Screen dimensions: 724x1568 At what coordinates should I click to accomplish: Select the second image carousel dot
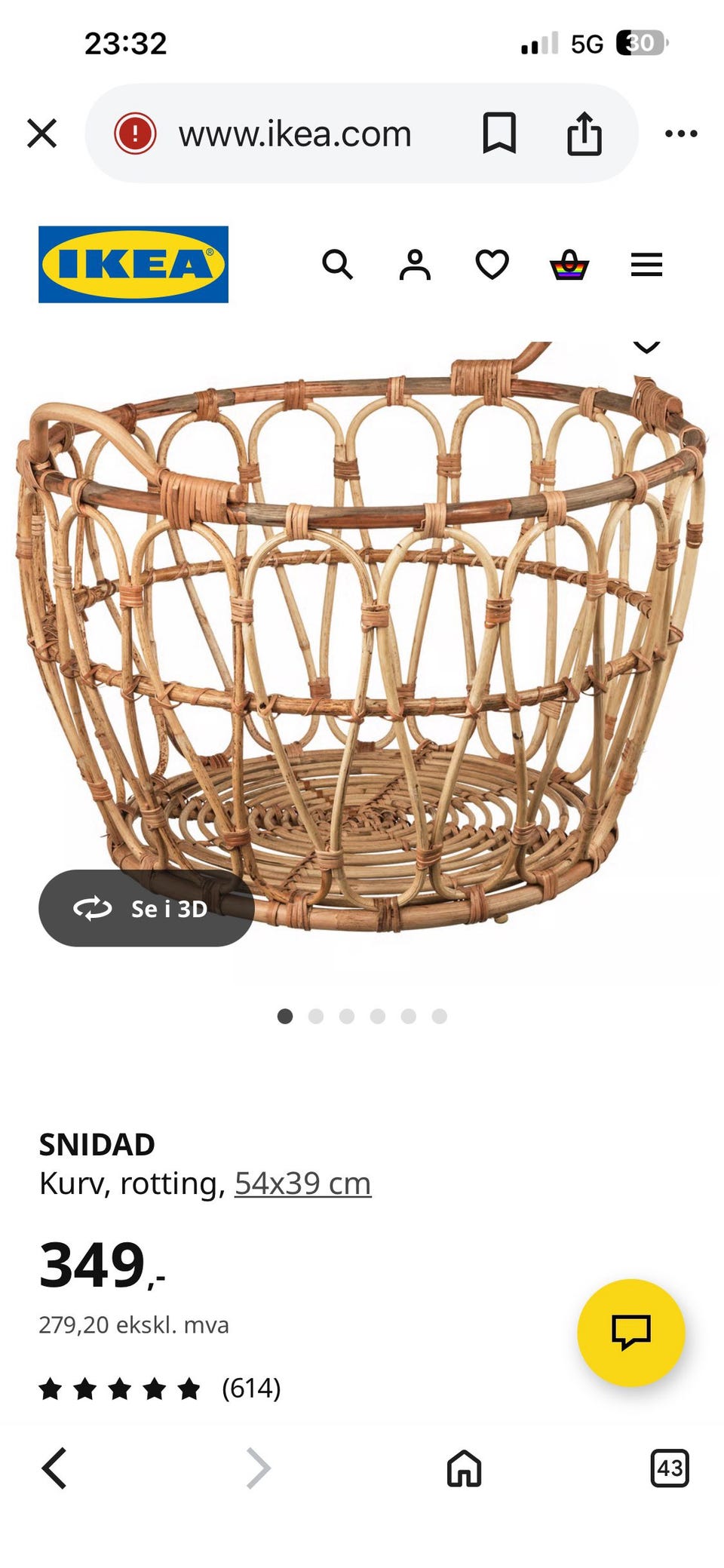316,1016
